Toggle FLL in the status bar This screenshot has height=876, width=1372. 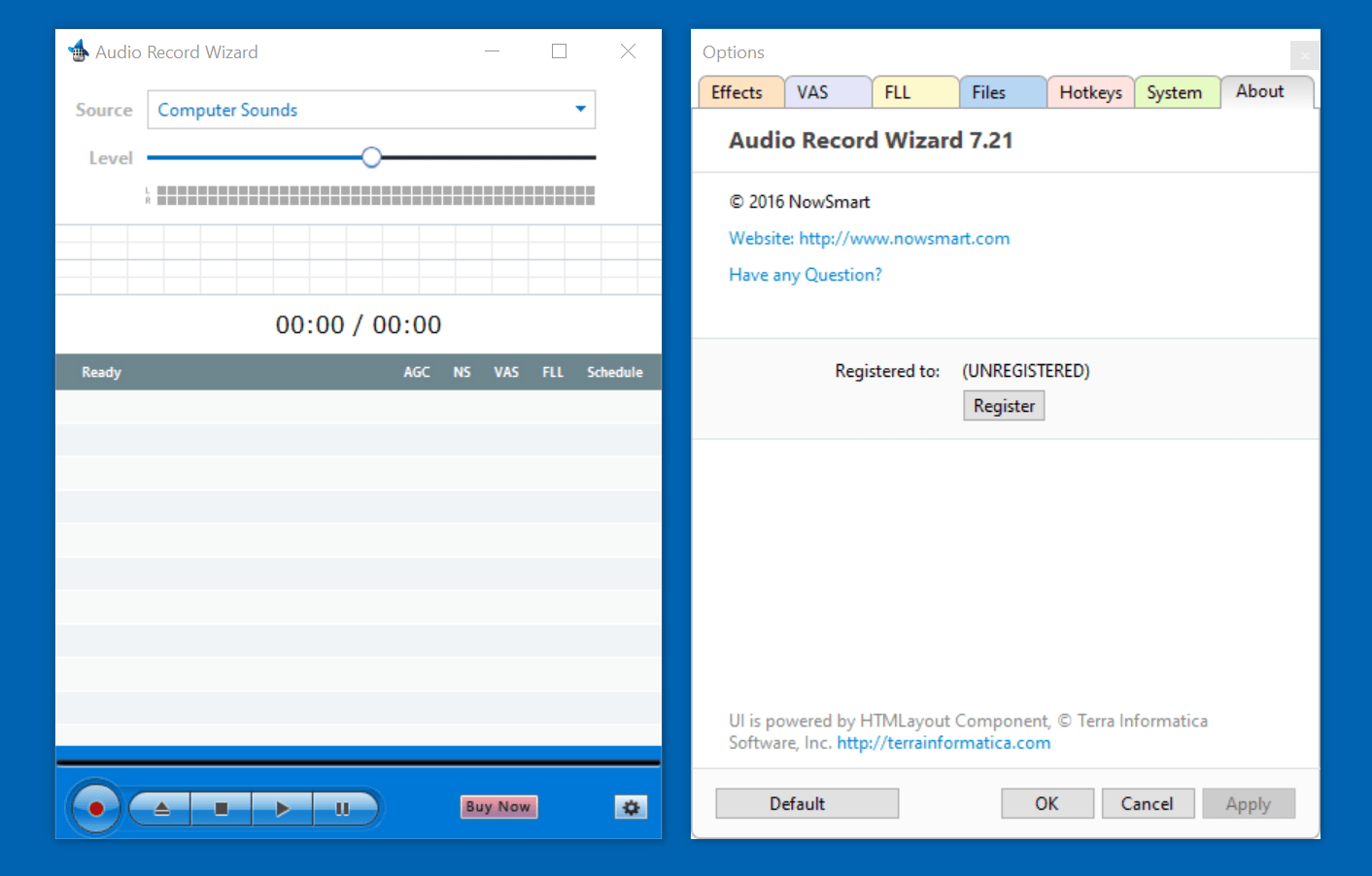[553, 372]
